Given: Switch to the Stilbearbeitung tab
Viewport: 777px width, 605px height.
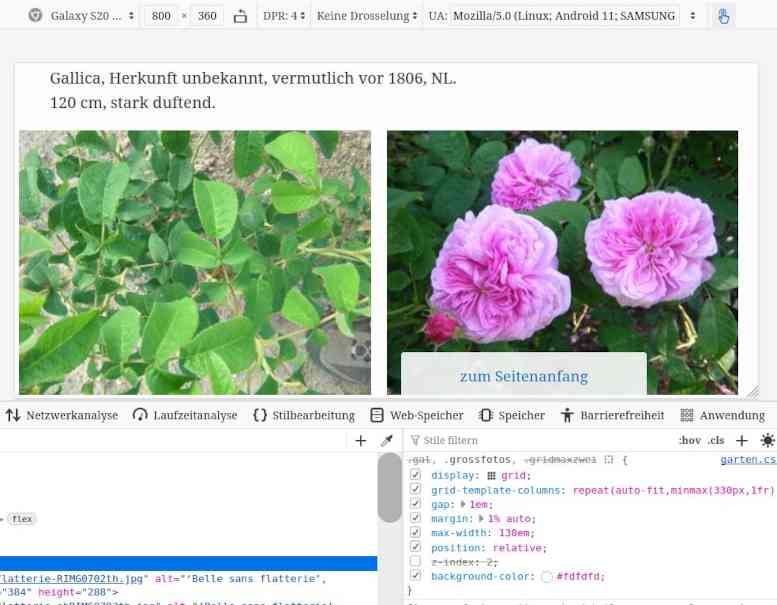Looking at the screenshot, I should click(304, 415).
